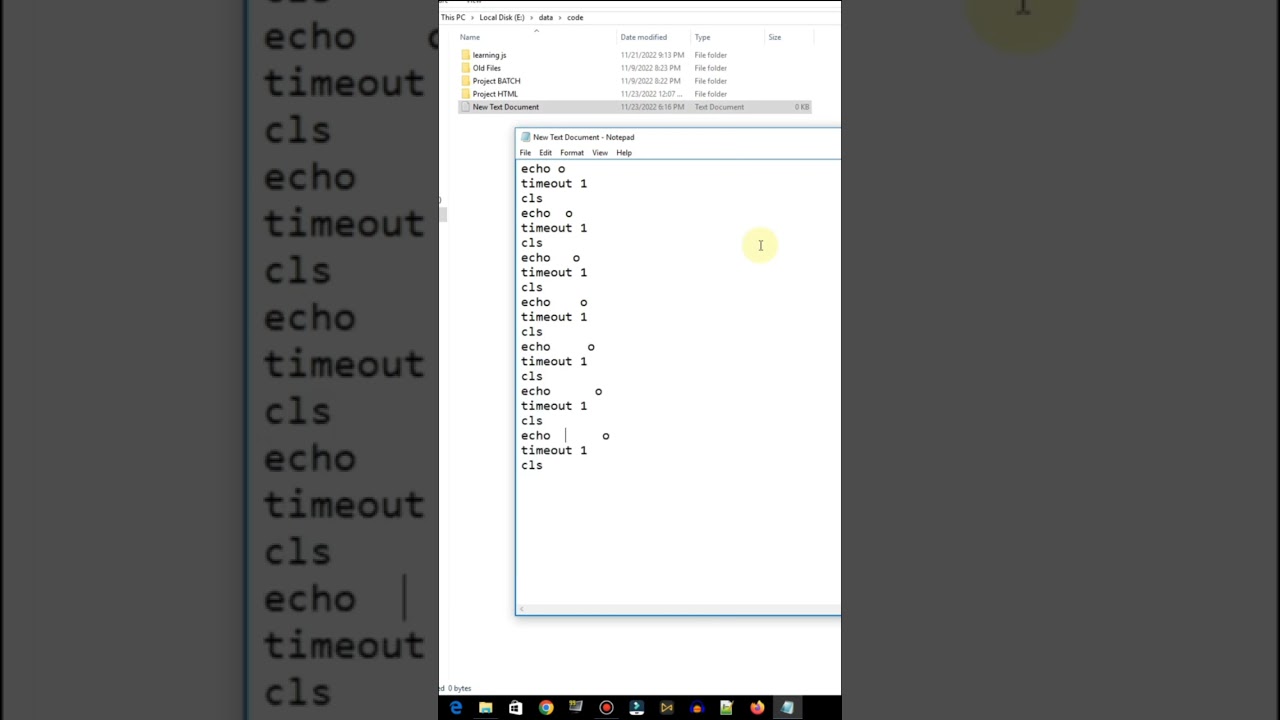Open Google Chrome from the taskbar

(x=546, y=708)
